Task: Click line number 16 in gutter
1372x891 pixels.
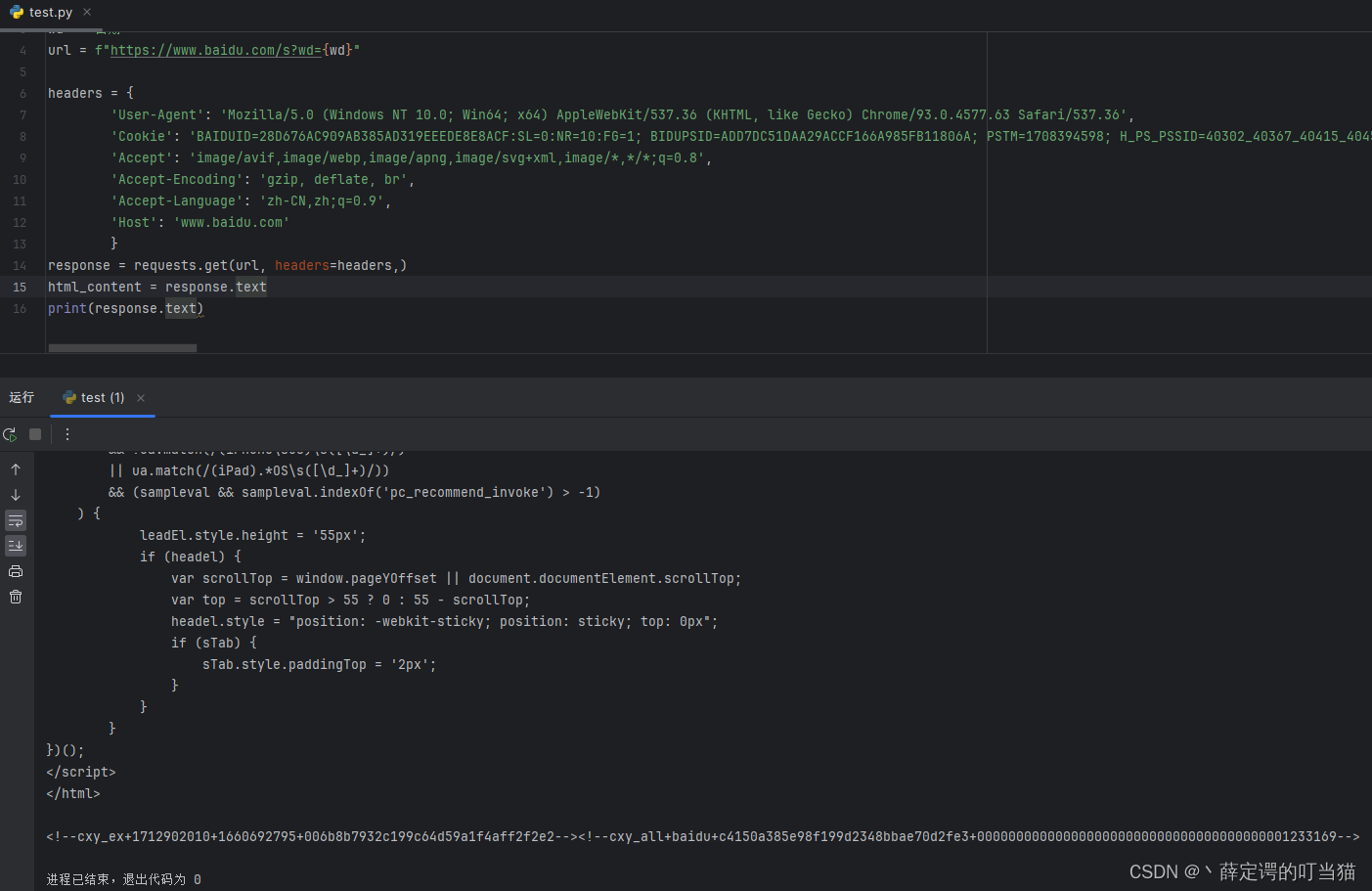Action: click(x=20, y=308)
